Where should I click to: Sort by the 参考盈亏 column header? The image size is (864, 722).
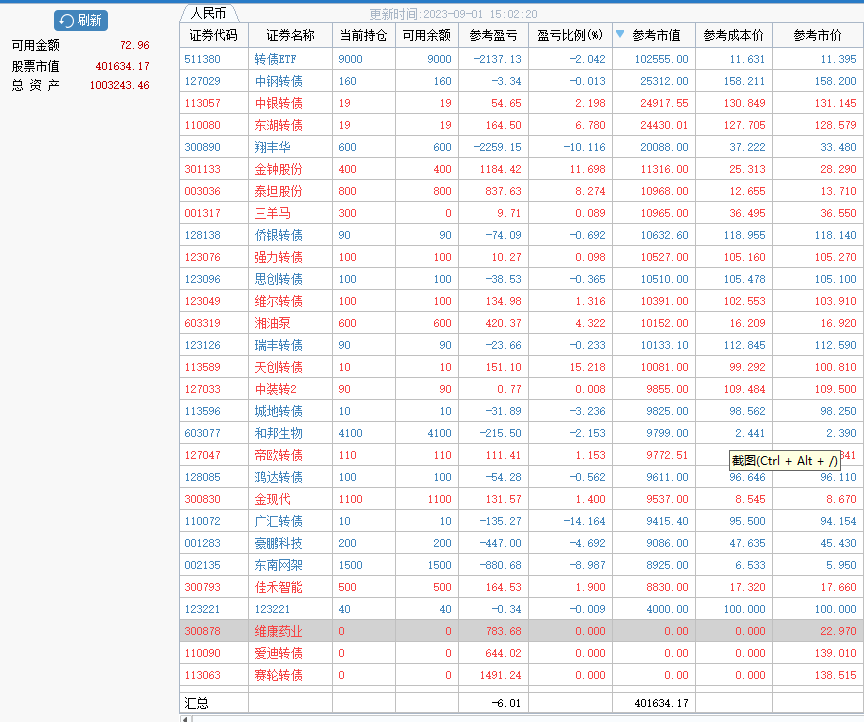pos(493,35)
